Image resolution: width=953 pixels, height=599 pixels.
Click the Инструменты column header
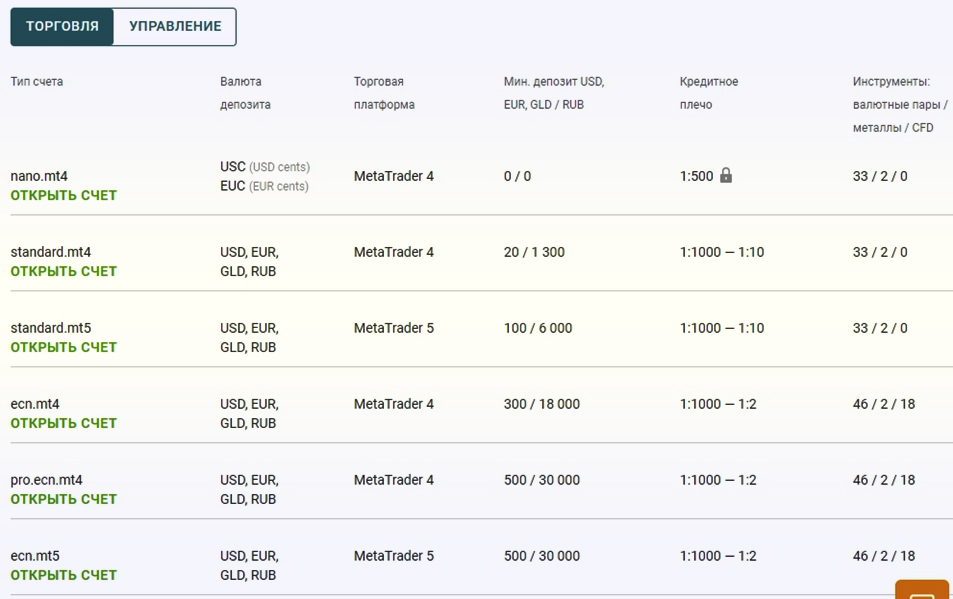click(x=899, y=104)
